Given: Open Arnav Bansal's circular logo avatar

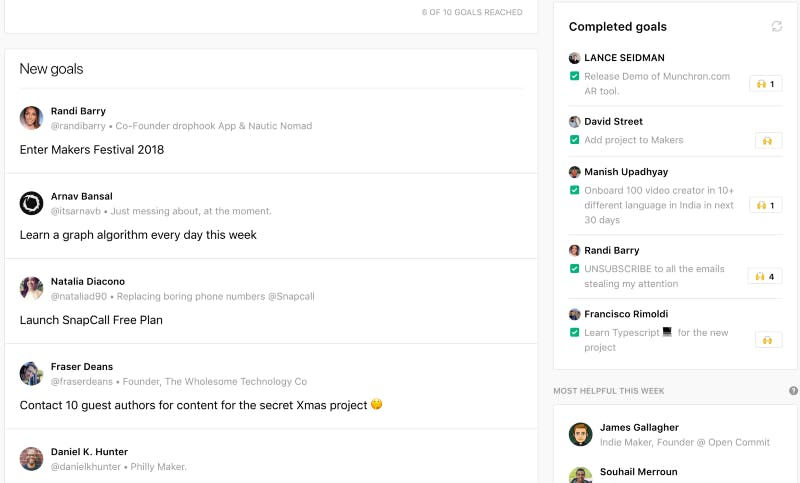Looking at the screenshot, I should [x=31, y=203].
